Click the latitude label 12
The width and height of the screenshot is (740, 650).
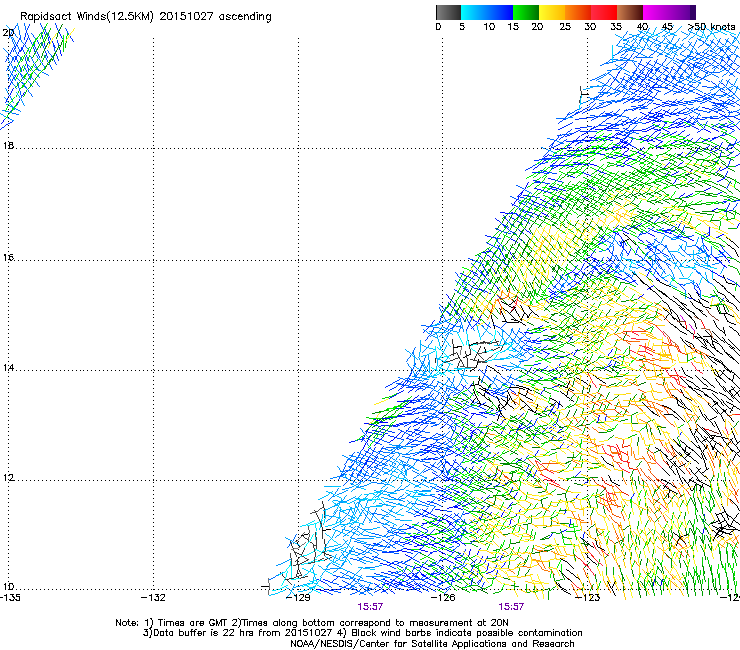click(x=8, y=478)
